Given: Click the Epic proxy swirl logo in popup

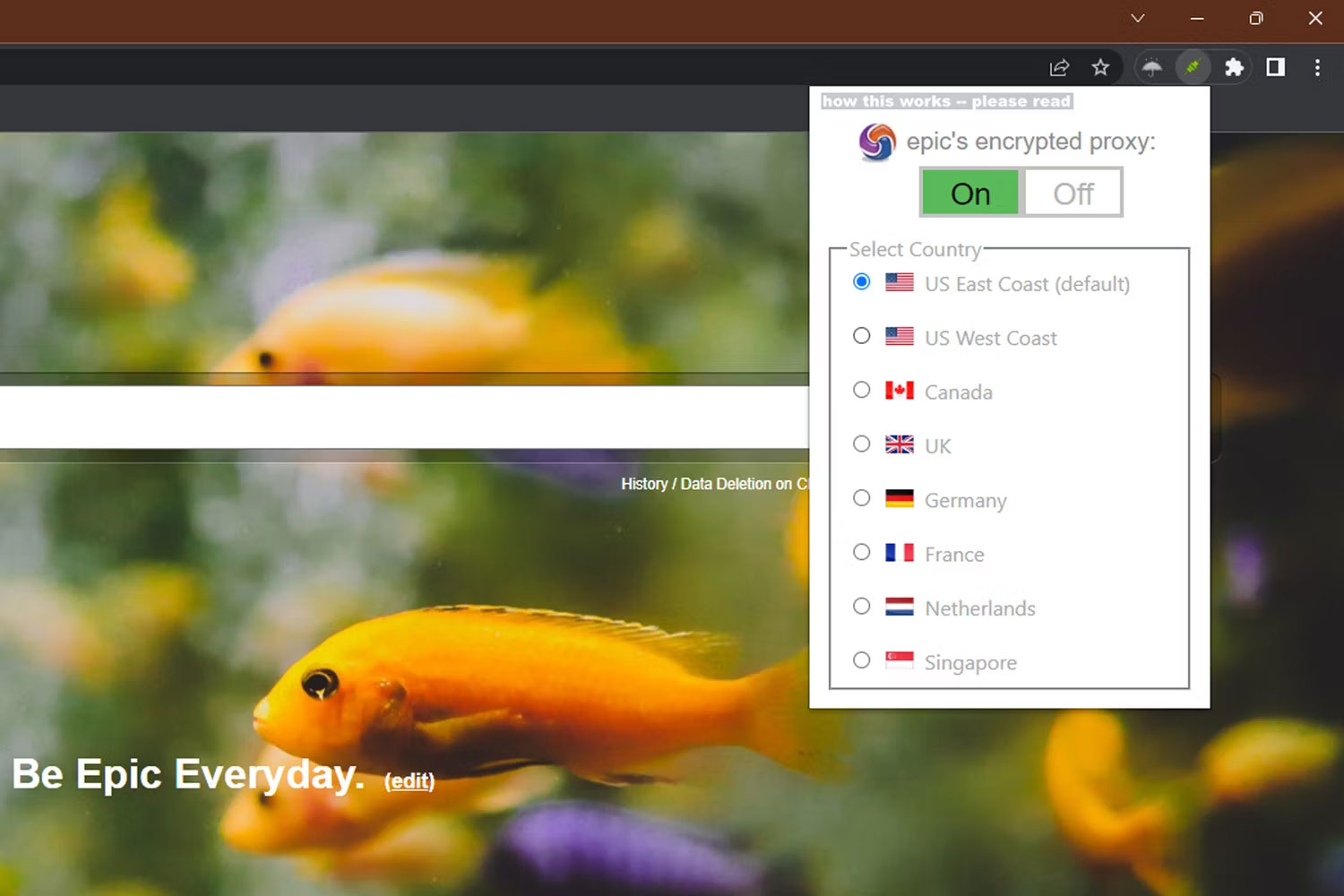Looking at the screenshot, I should point(875,142).
